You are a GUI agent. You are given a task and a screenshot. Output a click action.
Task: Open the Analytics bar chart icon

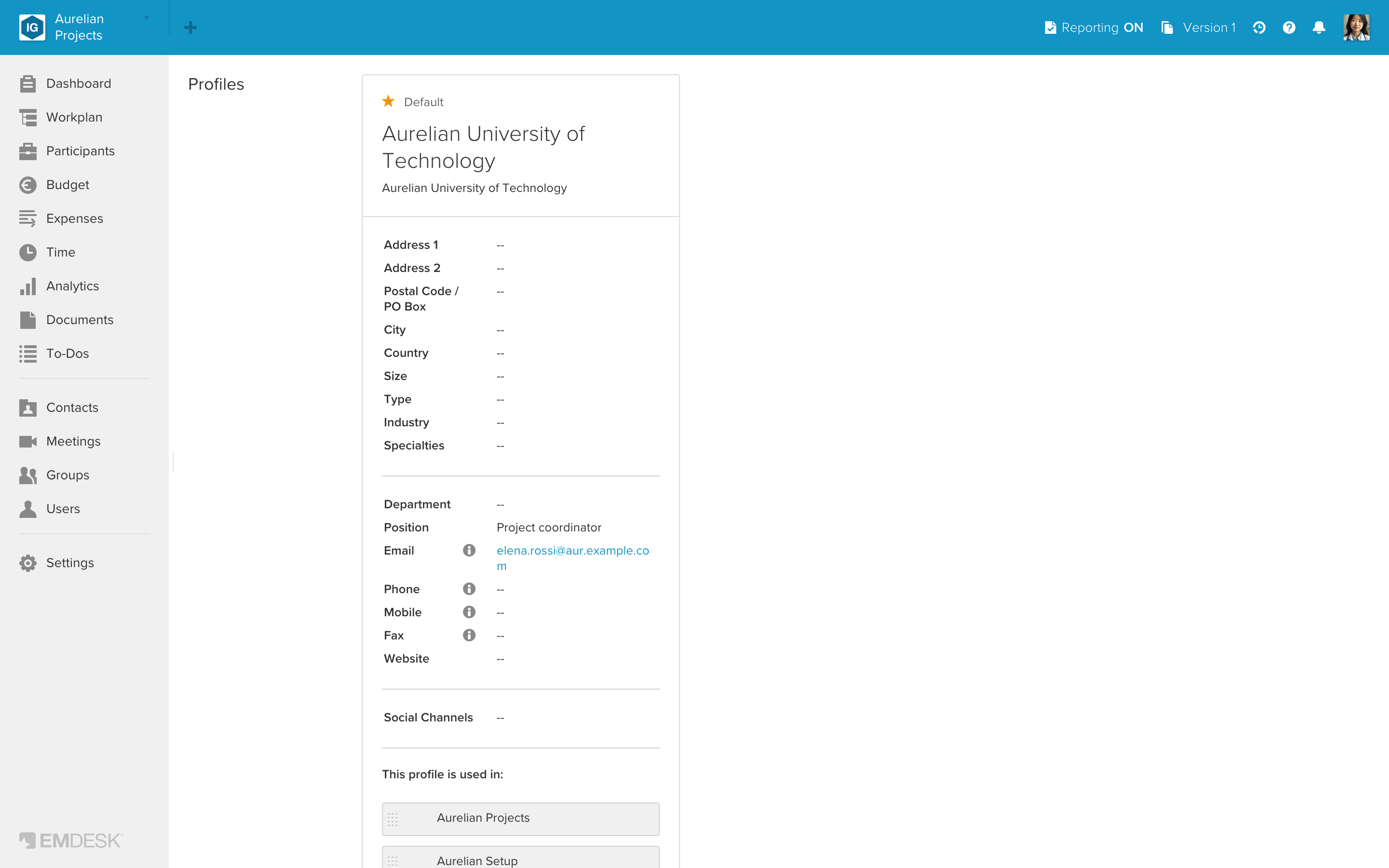(x=27, y=286)
